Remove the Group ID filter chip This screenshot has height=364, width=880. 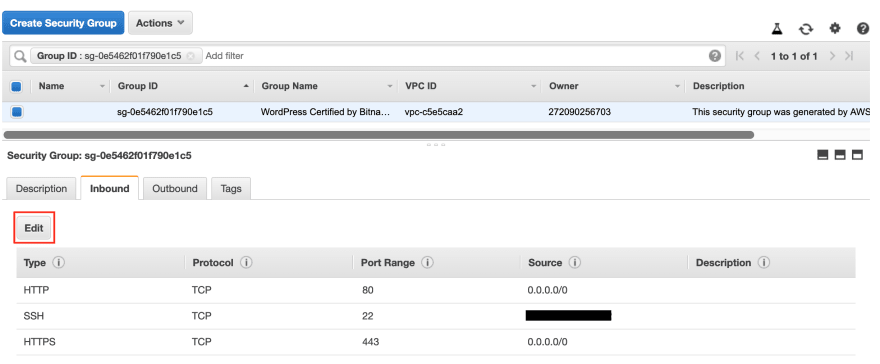click(190, 56)
